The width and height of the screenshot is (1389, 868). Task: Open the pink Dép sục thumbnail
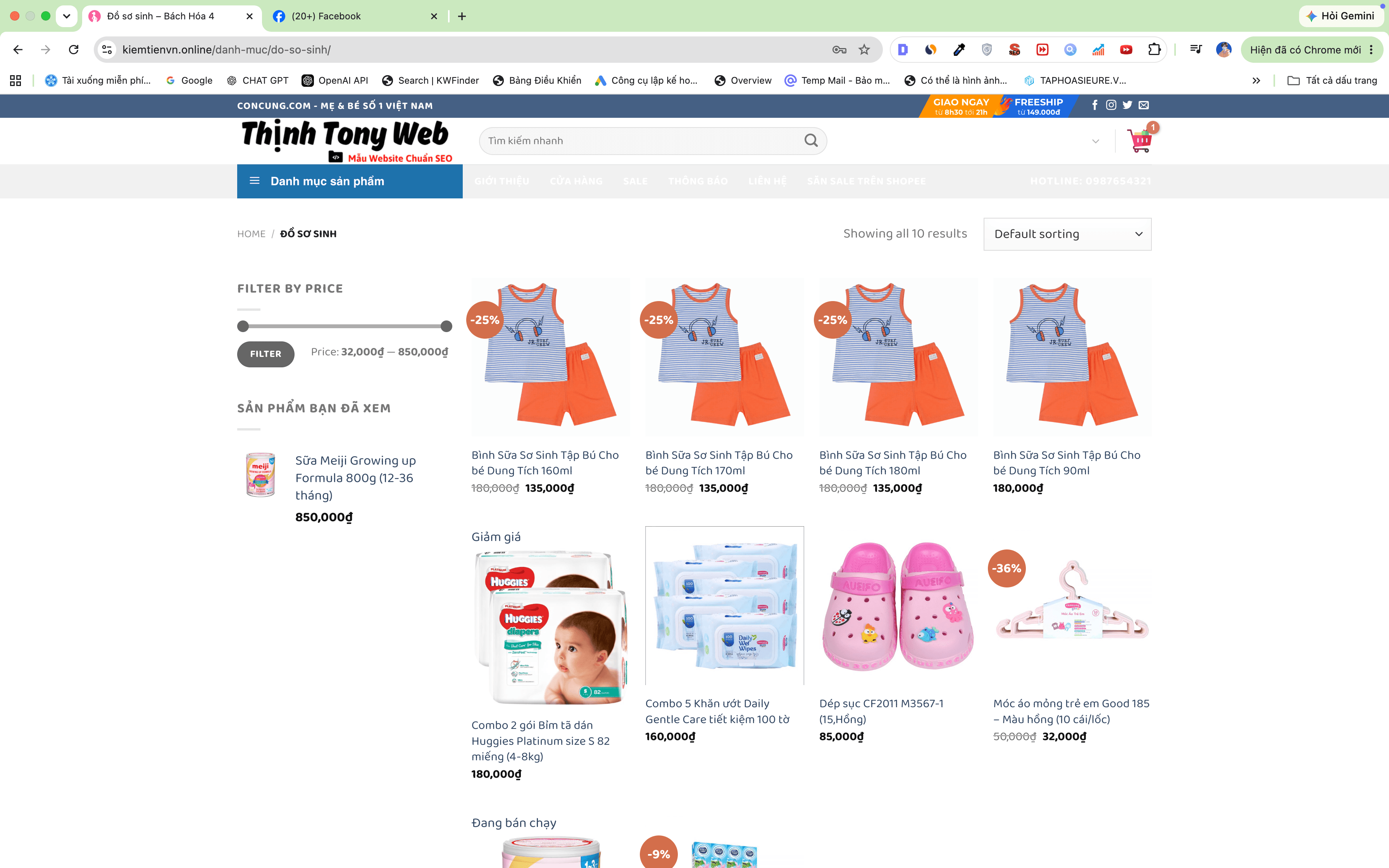tap(898, 606)
